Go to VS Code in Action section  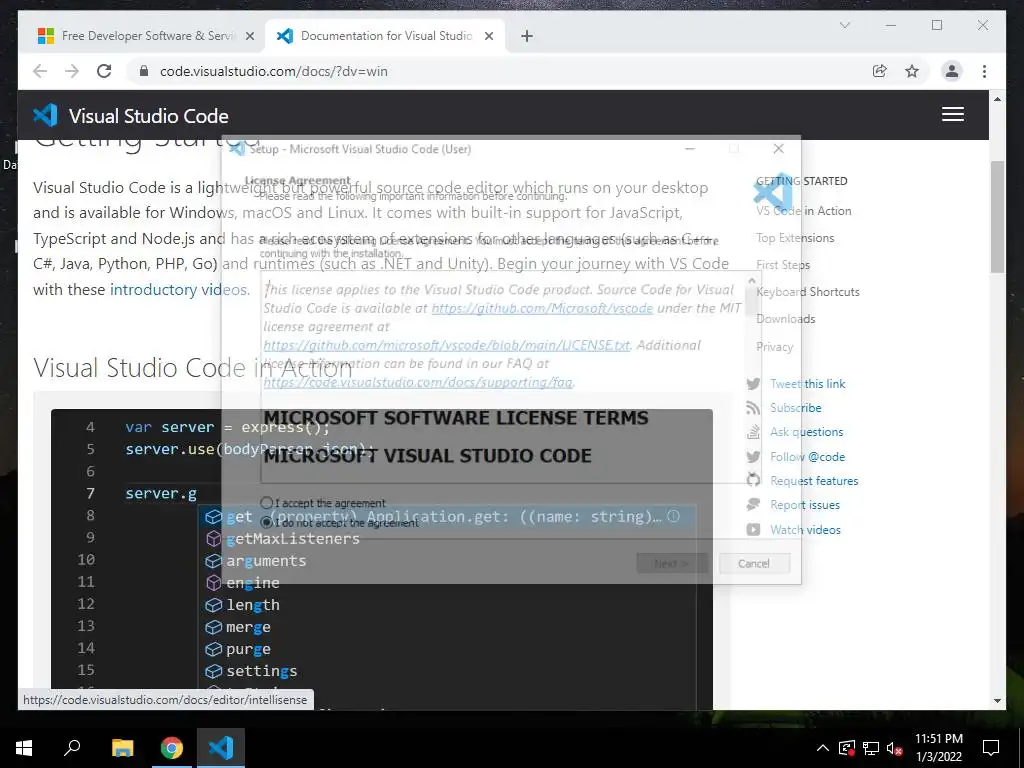tap(803, 211)
